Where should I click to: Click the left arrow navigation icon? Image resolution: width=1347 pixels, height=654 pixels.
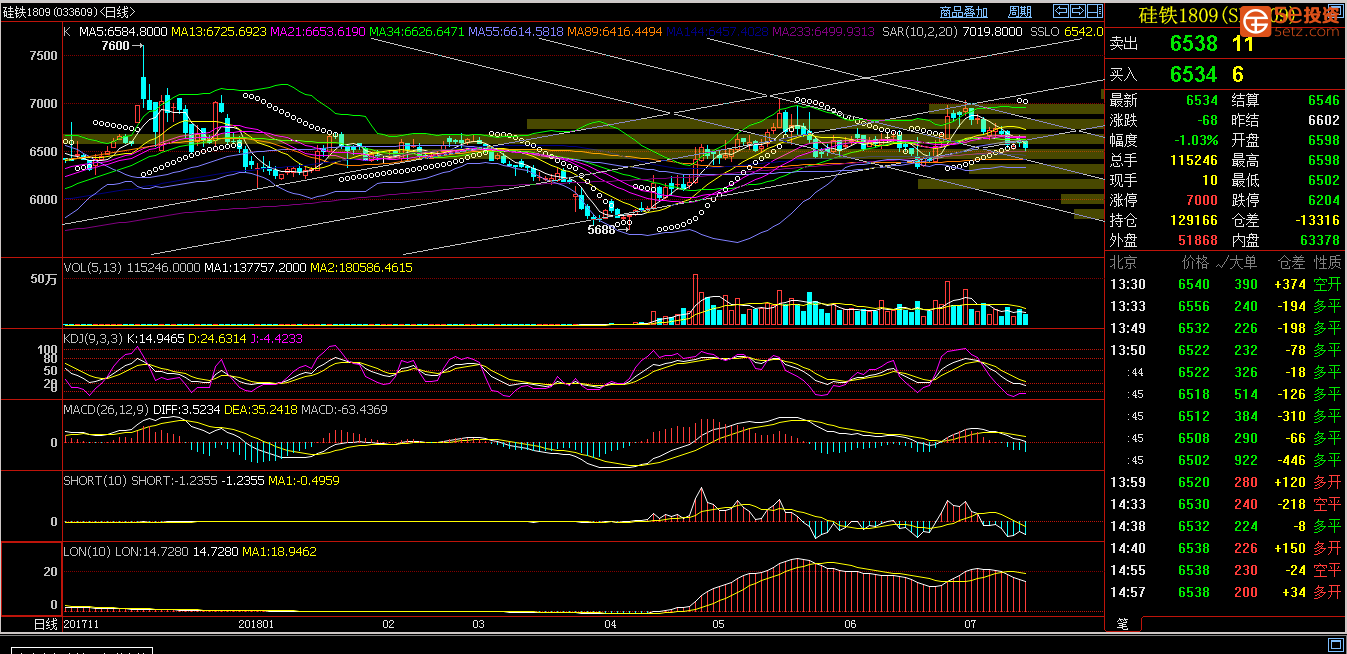(x=1062, y=11)
